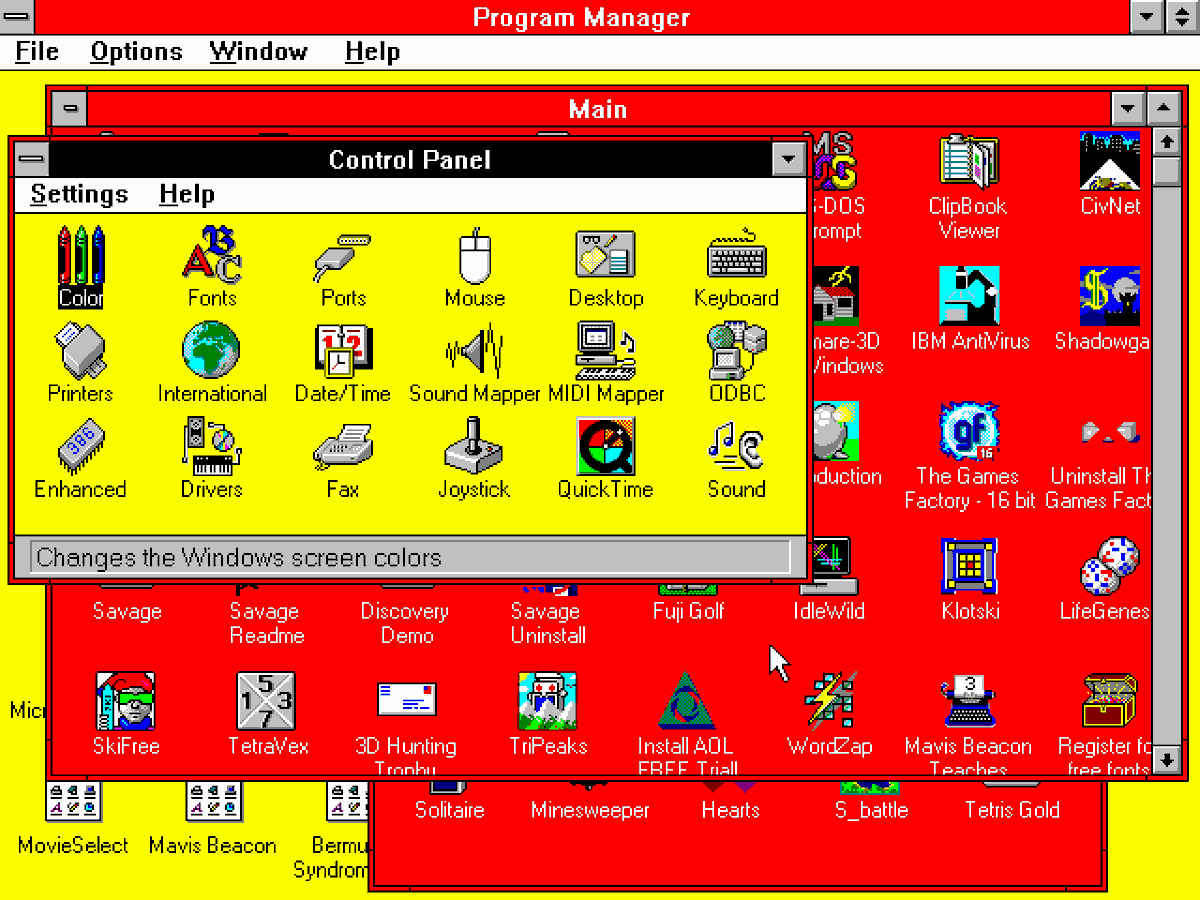Open the Fonts icon in Control Panel
This screenshot has height=900, width=1200.
(212, 254)
